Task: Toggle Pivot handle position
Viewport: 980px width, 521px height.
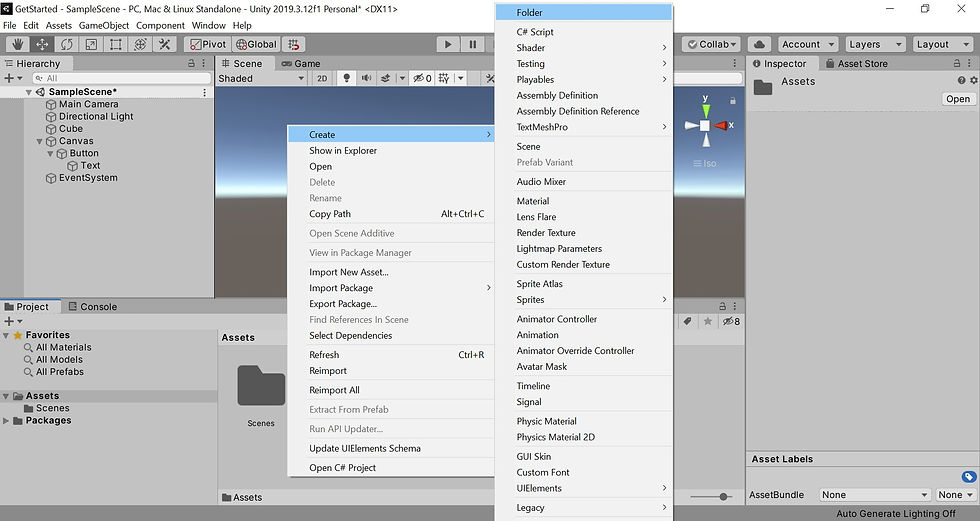Action: [207, 44]
